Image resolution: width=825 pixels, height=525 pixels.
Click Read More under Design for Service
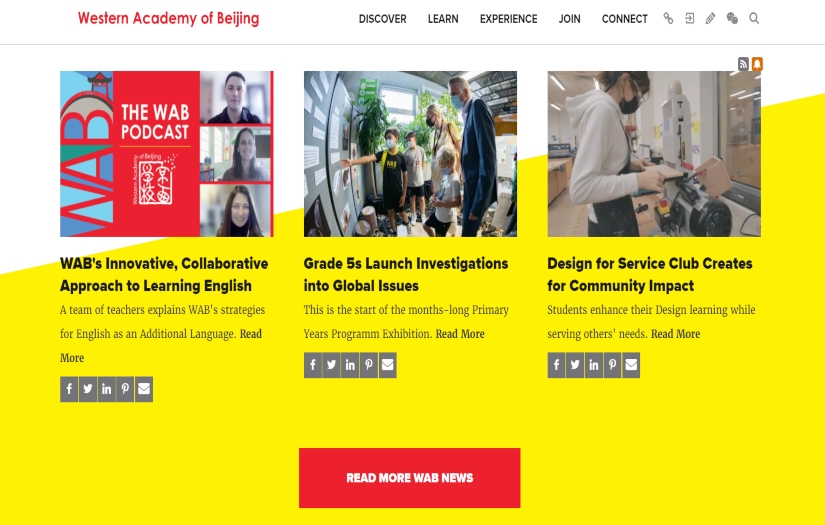pyautogui.click(x=676, y=334)
